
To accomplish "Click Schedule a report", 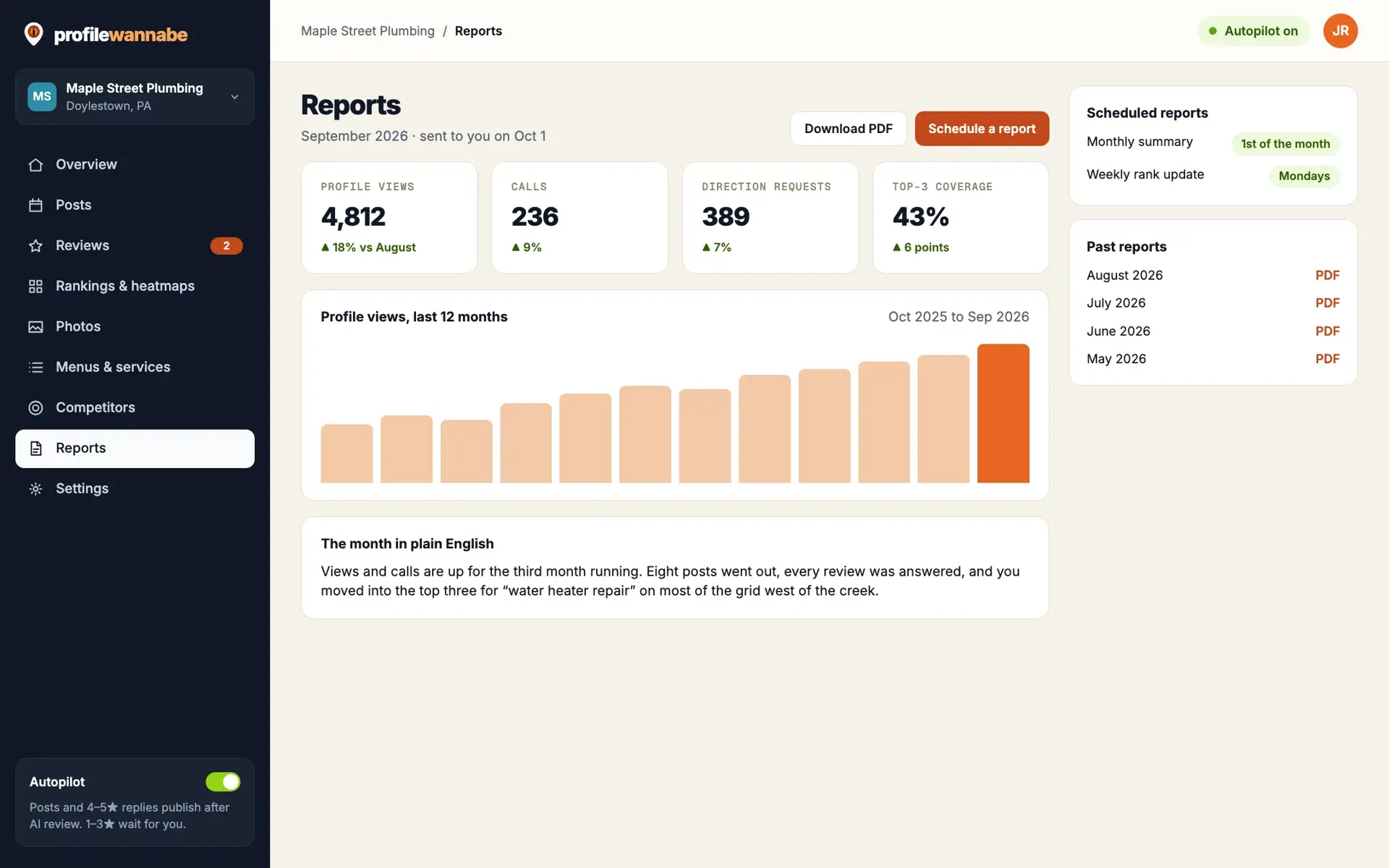I will [982, 129].
